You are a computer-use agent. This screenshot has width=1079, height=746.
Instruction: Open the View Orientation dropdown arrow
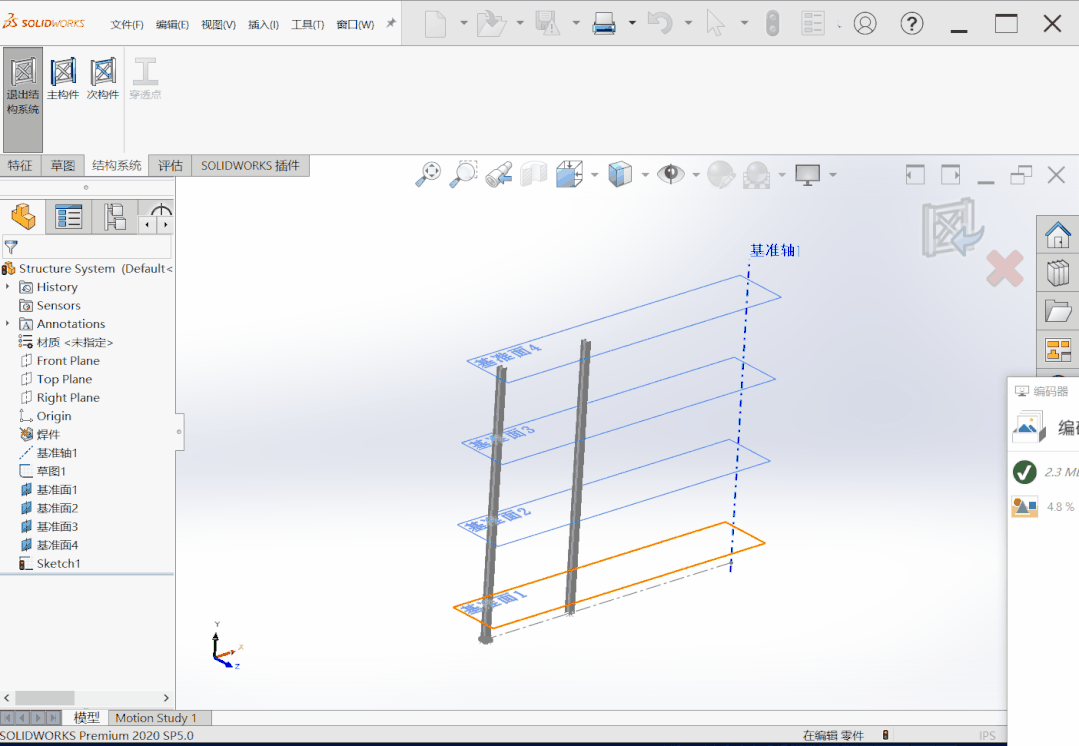595,175
